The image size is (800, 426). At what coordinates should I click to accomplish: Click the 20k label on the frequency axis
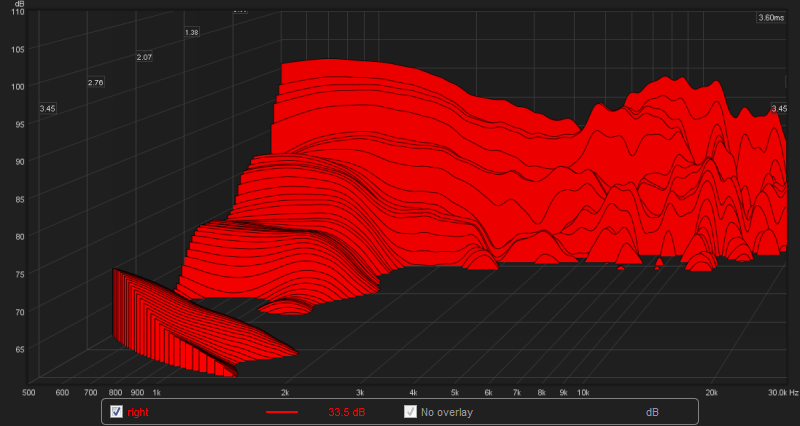point(711,393)
